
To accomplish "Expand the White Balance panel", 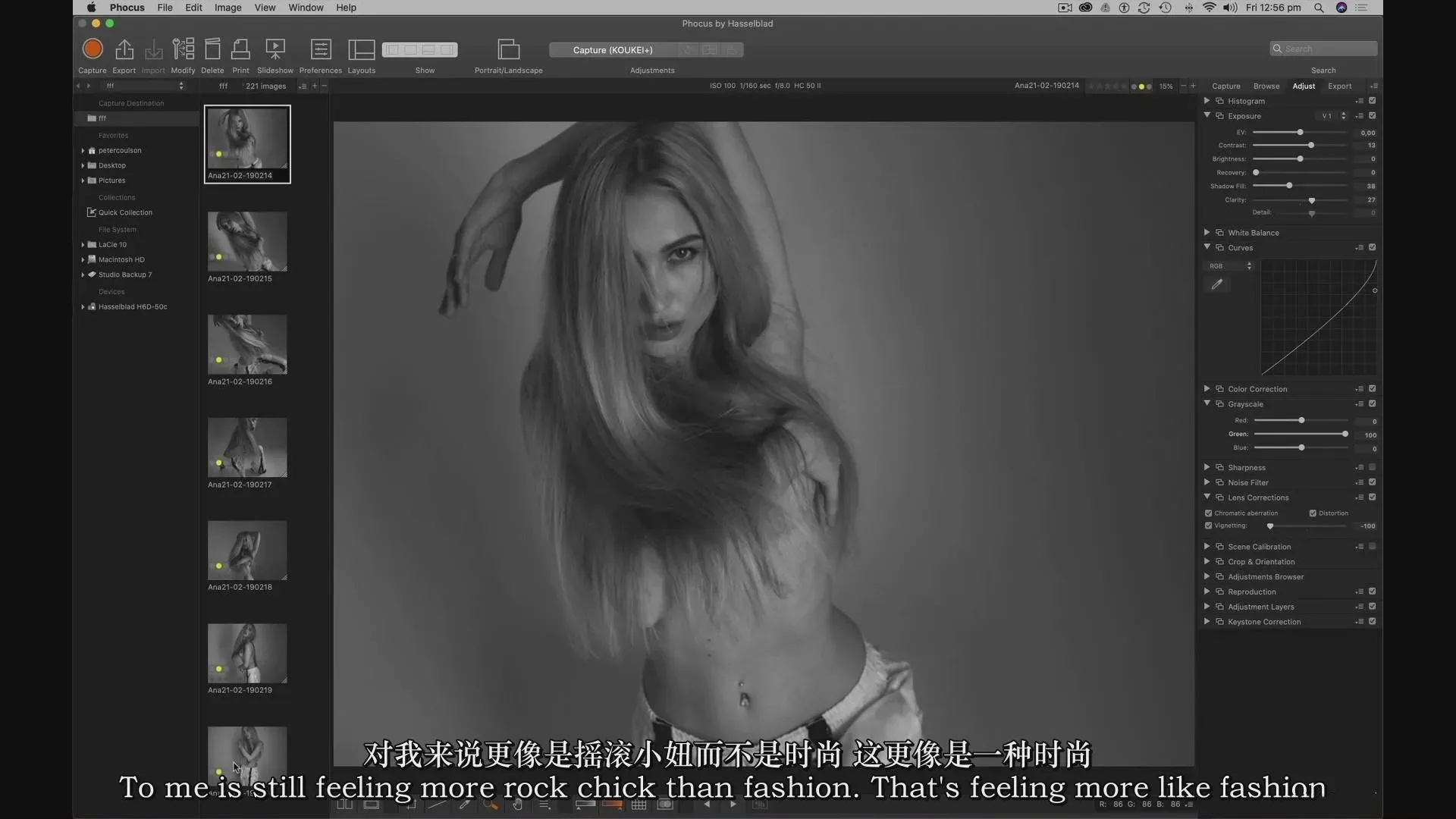I will tap(1207, 233).
